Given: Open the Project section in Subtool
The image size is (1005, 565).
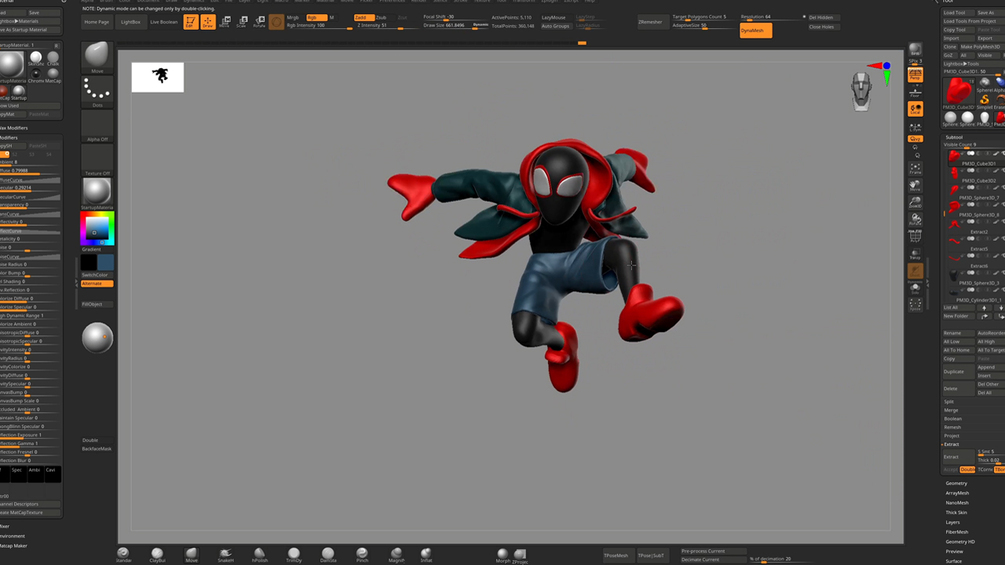Looking at the screenshot, I should pyautogui.click(x=952, y=436).
